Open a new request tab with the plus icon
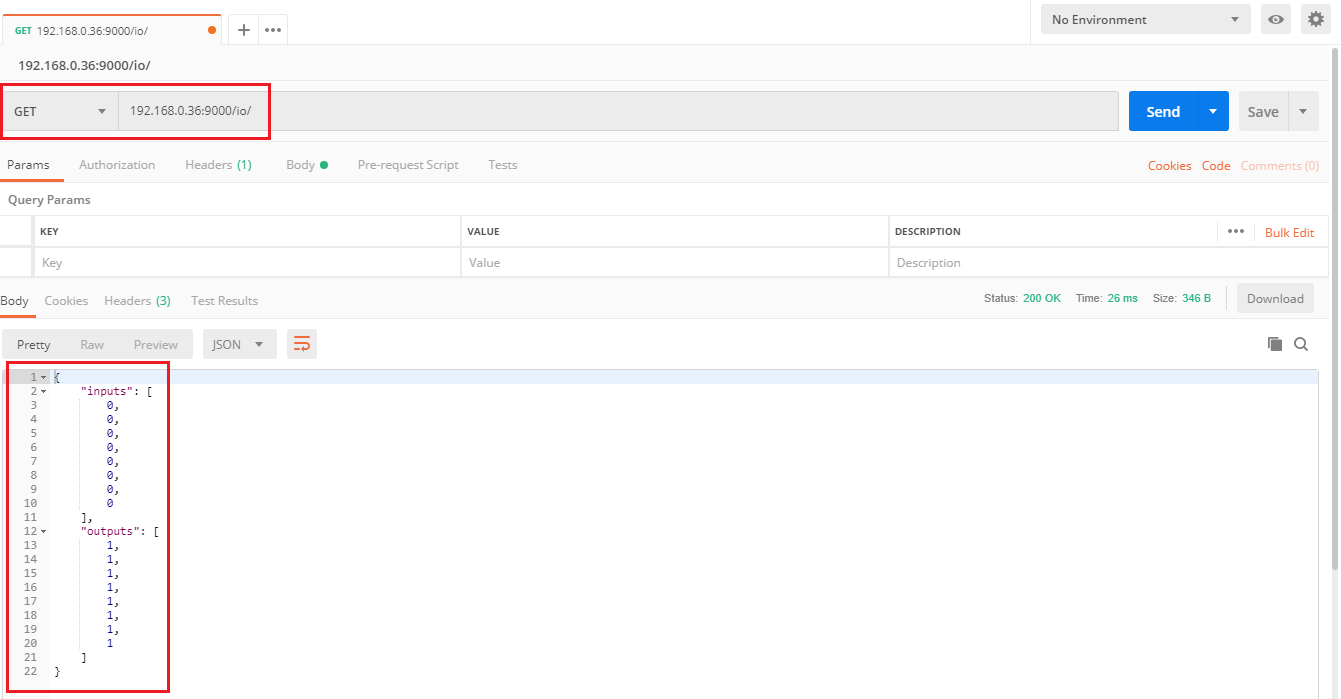Image resolution: width=1341 pixels, height=699 pixels. 243,29
